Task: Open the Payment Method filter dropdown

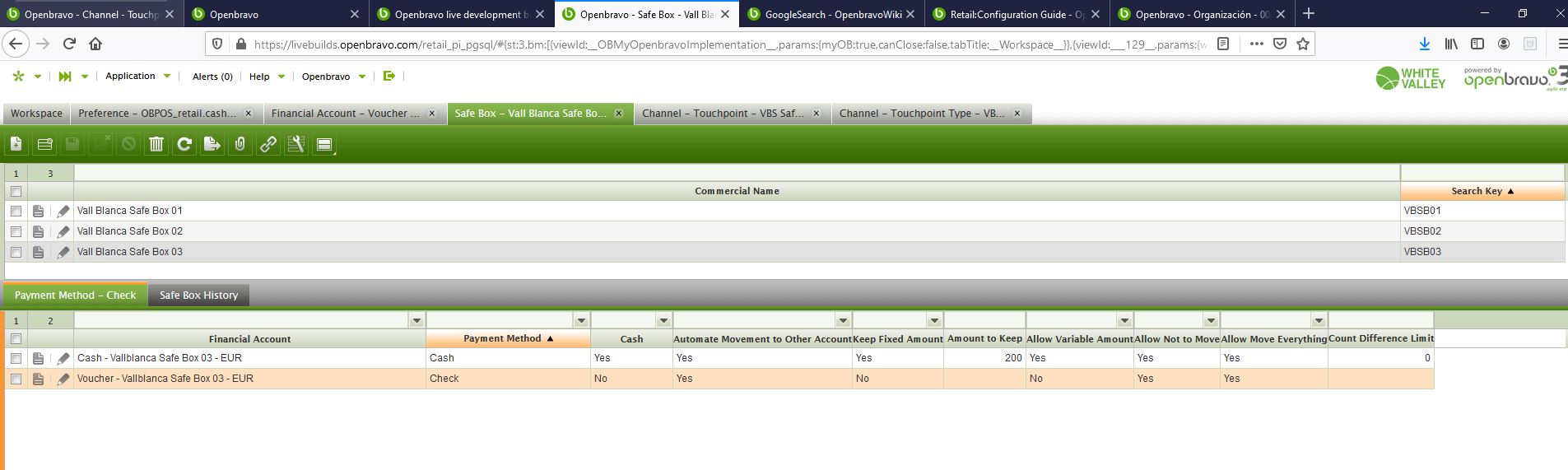Action: point(581,320)
